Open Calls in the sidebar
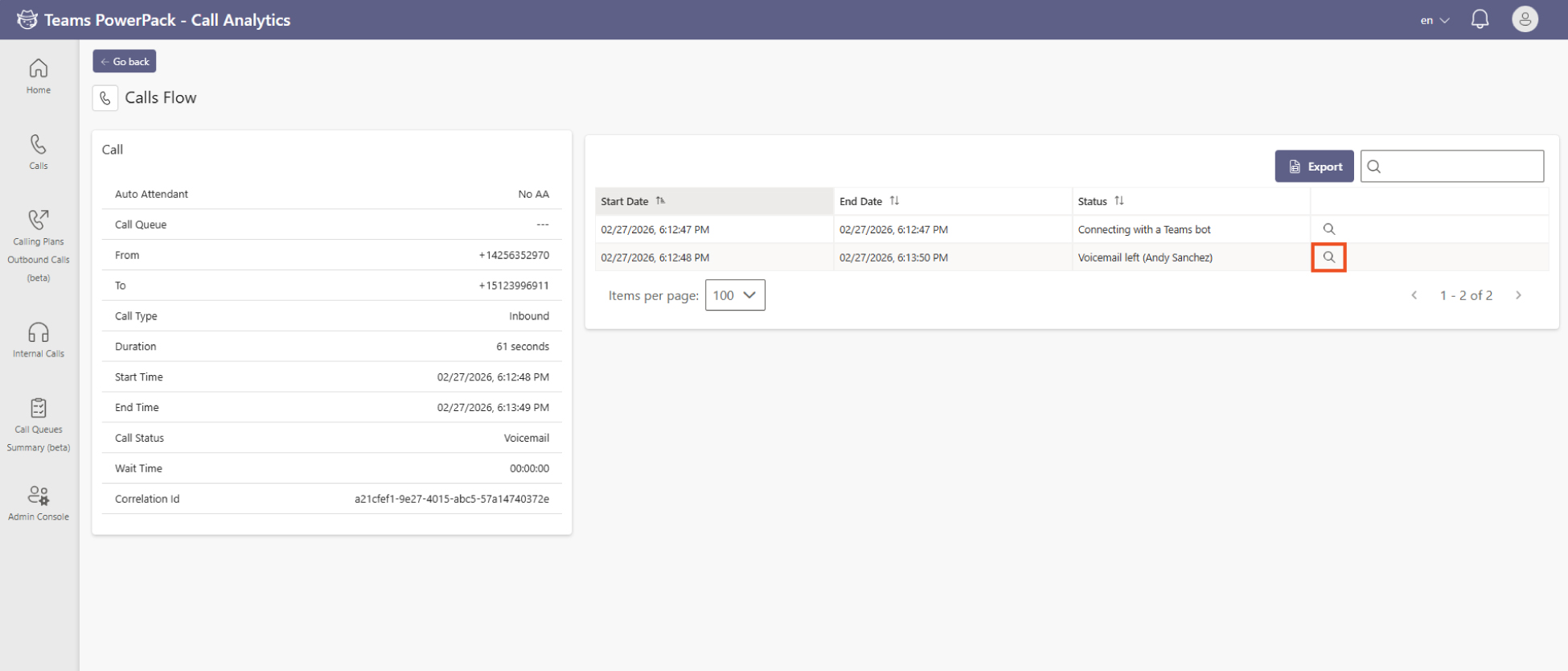1568x671 pixels. (x=39, y=152)
